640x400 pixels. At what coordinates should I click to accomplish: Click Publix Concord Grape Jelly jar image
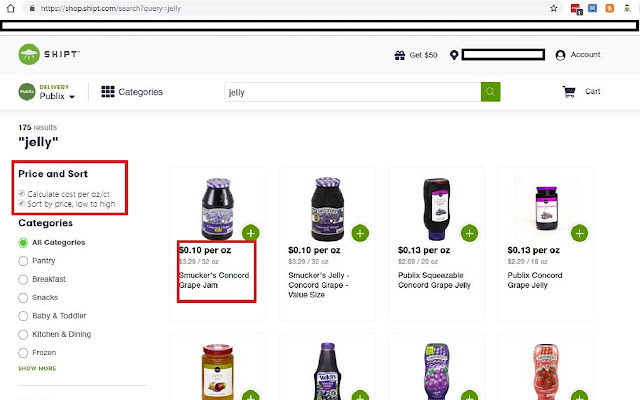pyautogui.click(x=547, y=209)
